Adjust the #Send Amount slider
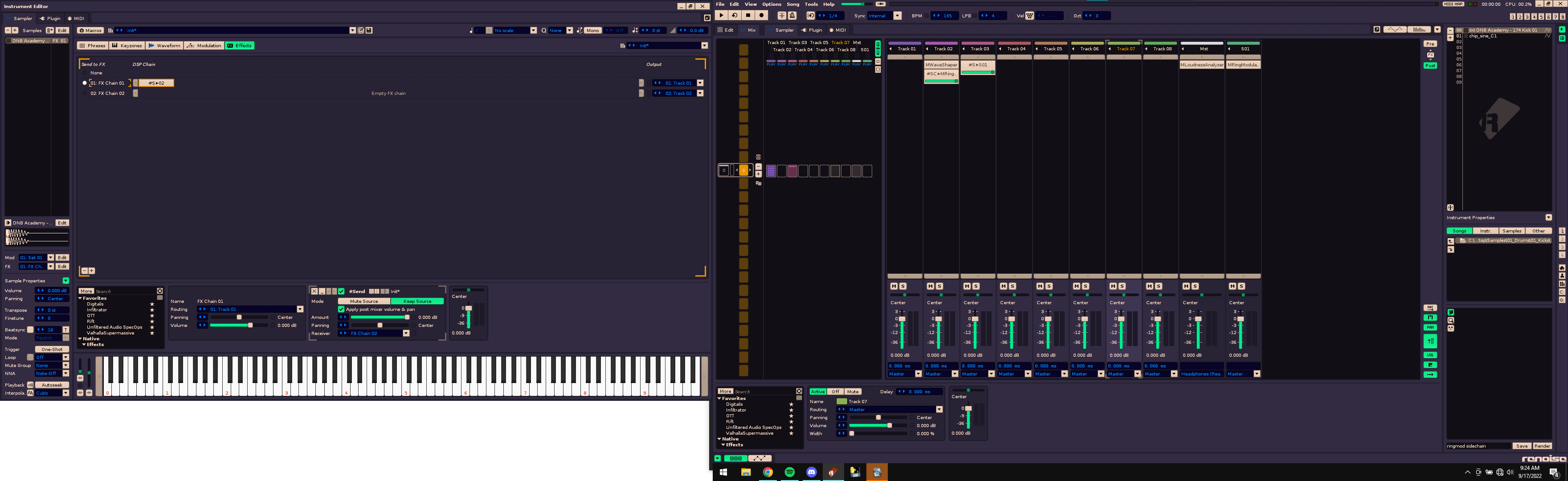 (381, 317)
